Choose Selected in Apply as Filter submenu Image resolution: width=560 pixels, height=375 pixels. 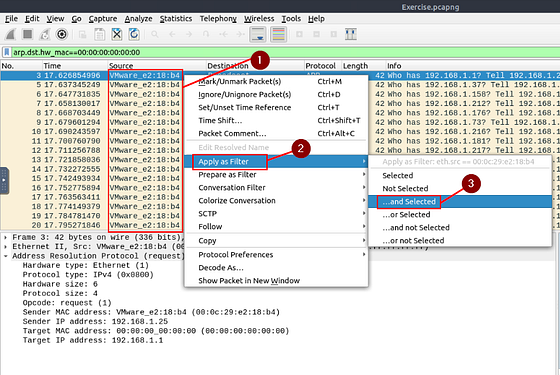click(460, 175)
